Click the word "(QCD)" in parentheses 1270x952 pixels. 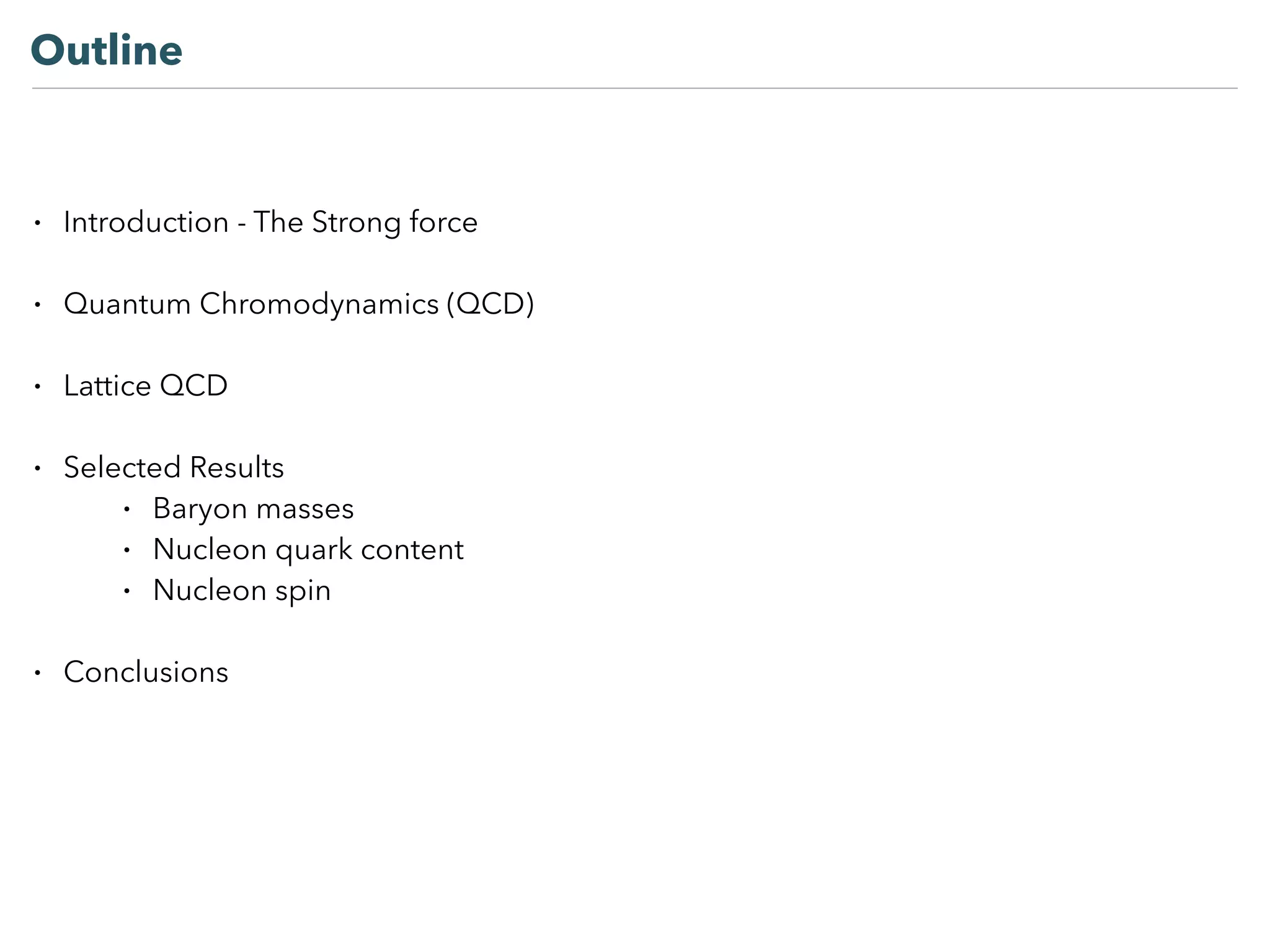coord(490,304)
